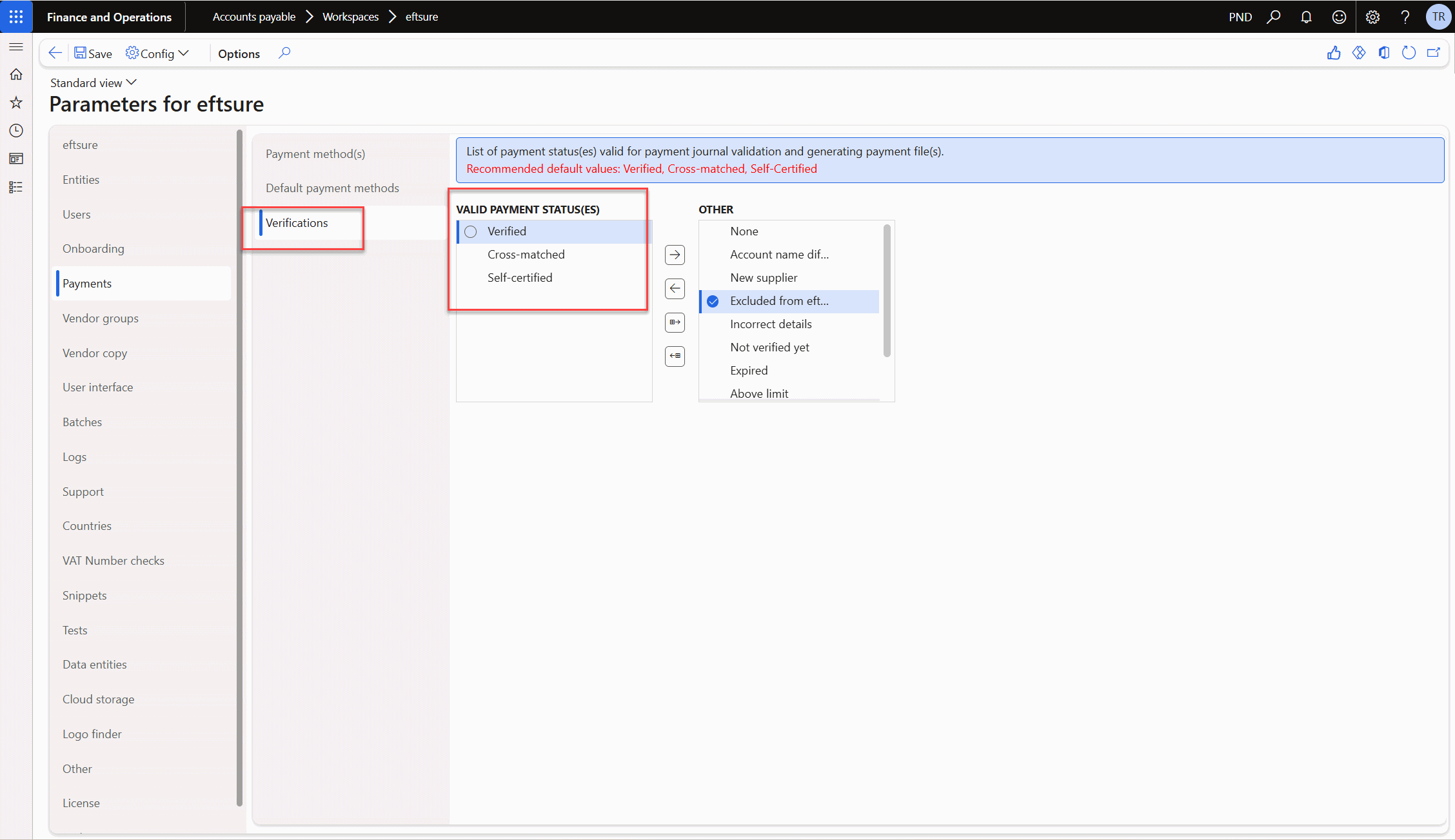Select Not verified yet in Other list
Screen dimensions: 1455x840
pos(789,347)
